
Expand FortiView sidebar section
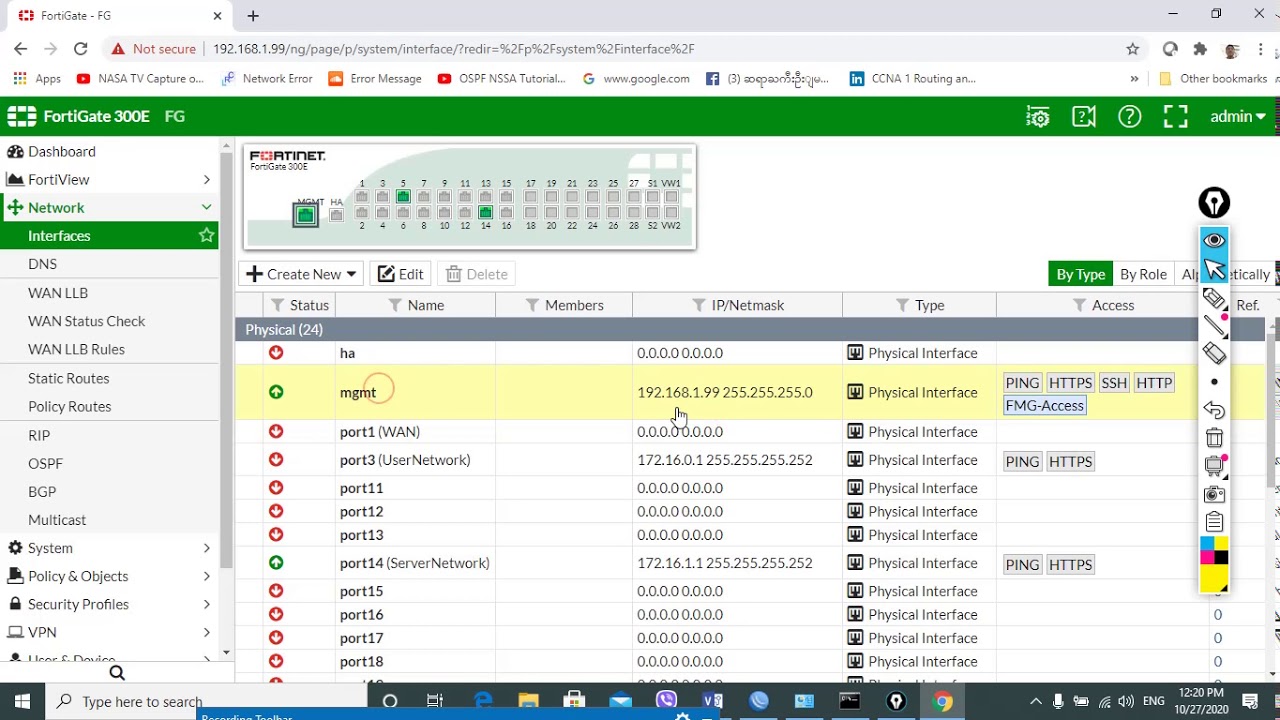click(x=109, y=180)
